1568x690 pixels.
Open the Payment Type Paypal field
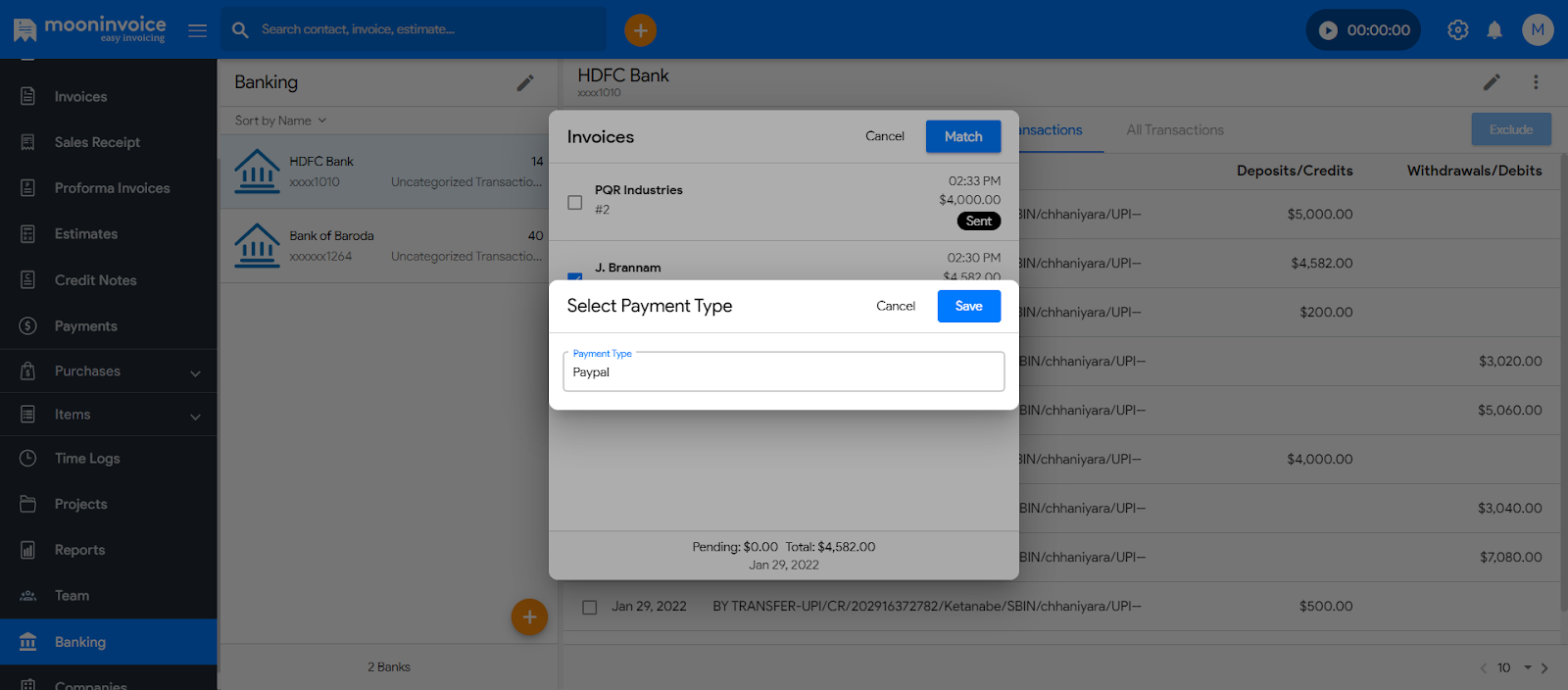click(x=784, y=371)
